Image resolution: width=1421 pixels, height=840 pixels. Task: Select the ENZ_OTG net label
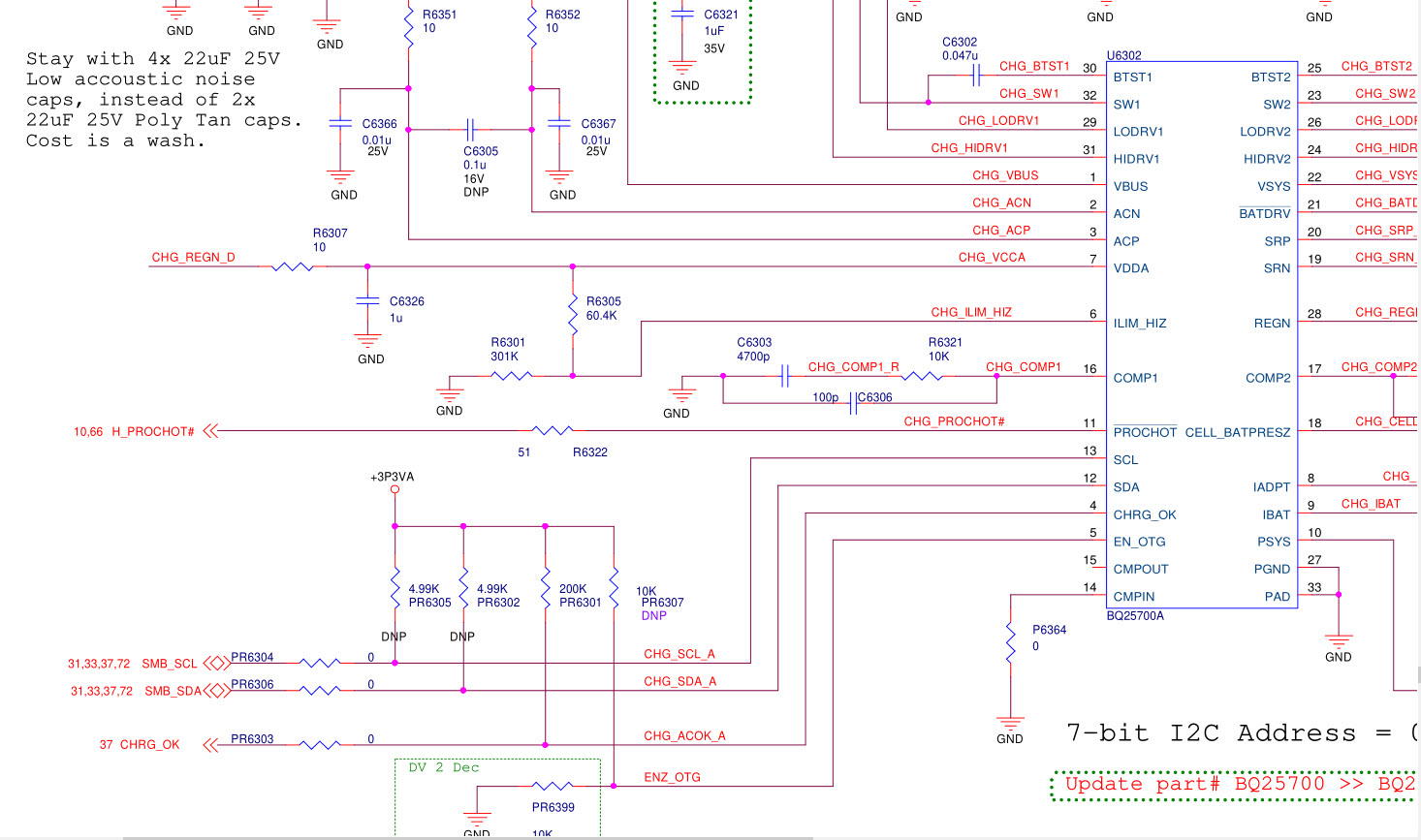673,778
